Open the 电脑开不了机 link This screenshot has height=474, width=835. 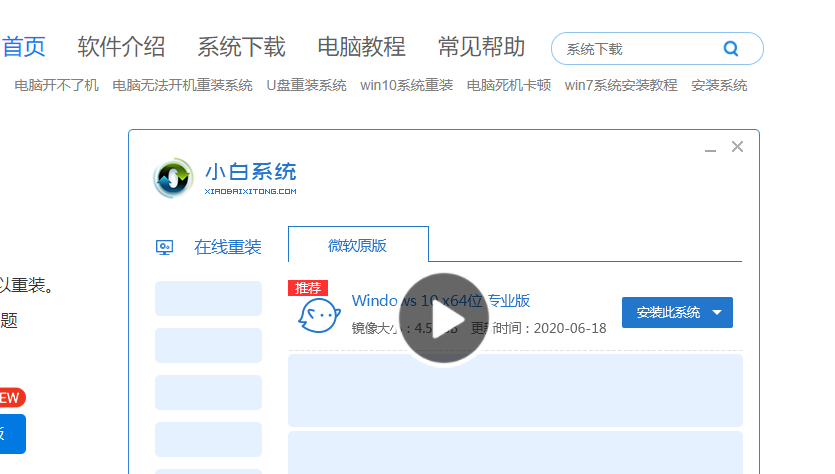coord(56,86)
